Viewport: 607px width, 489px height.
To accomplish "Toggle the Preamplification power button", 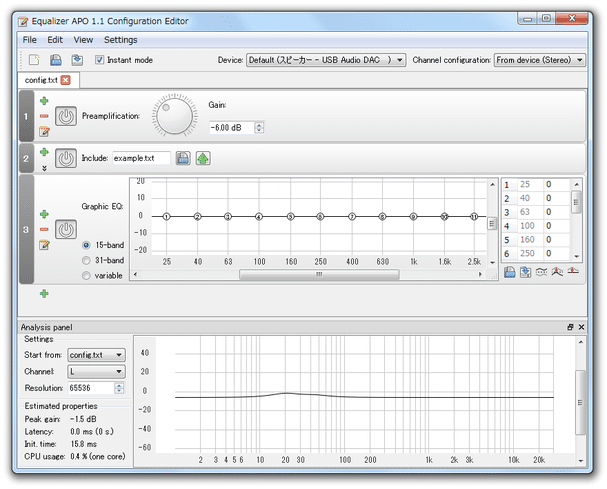I will coord(66,116).
